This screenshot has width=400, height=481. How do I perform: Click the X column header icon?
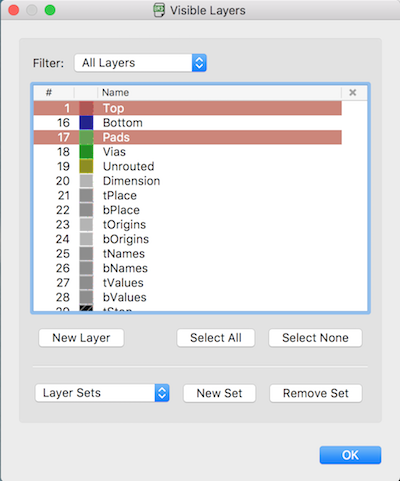[x=353, y=92]
